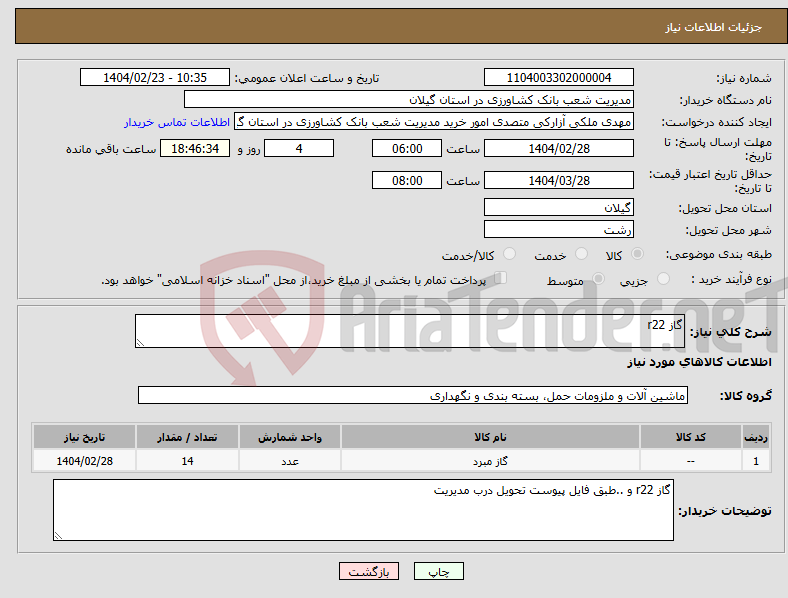The height and width of the screenshot is (598, 788).
Task: Click the نام کالا column header
Action: point(490,437)
